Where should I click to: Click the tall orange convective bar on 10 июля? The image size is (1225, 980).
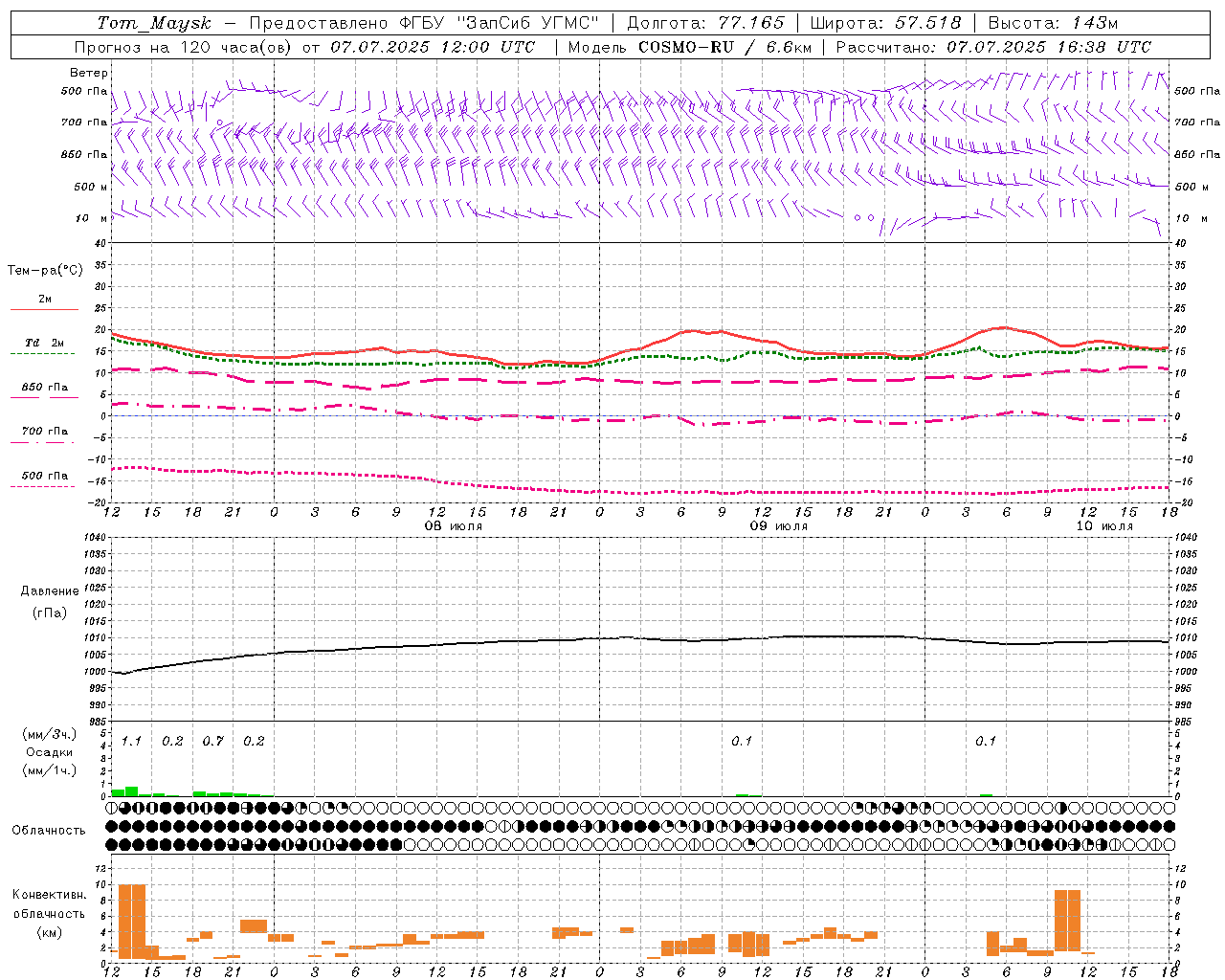tap(1067, 923)
